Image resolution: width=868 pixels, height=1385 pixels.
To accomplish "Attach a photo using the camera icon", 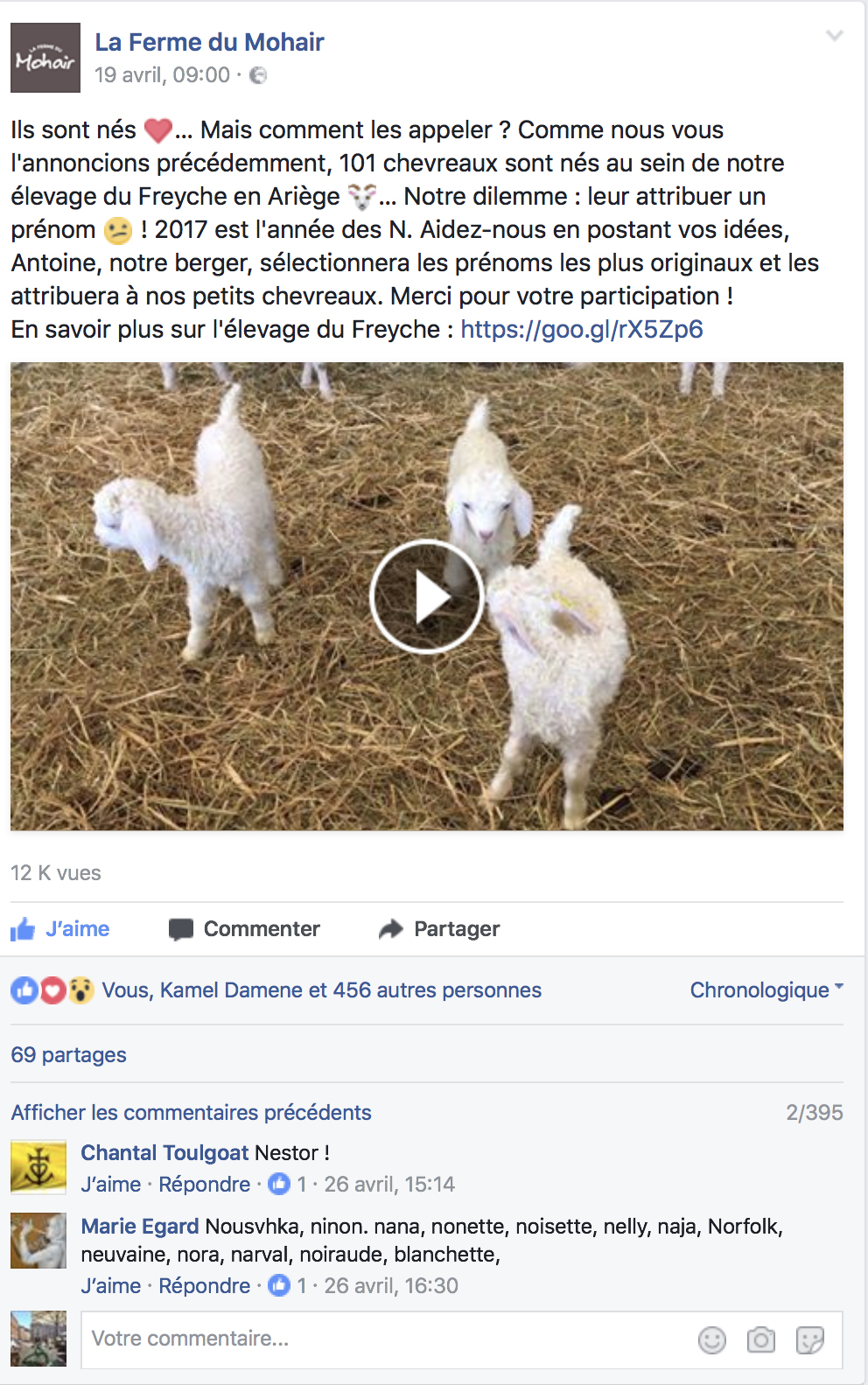I will point(761,1340).
